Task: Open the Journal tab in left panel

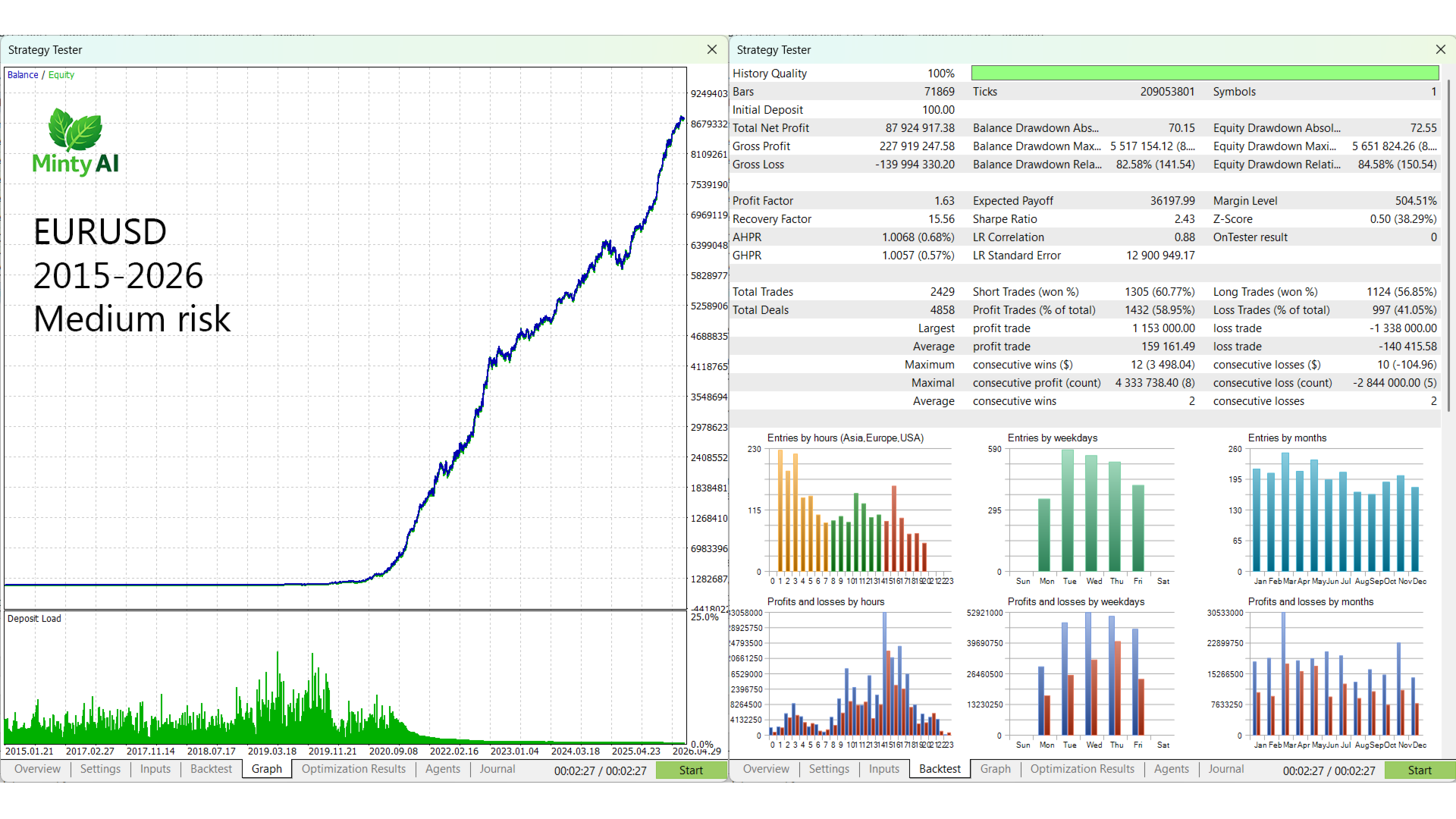Action: (x=497, y=769)
